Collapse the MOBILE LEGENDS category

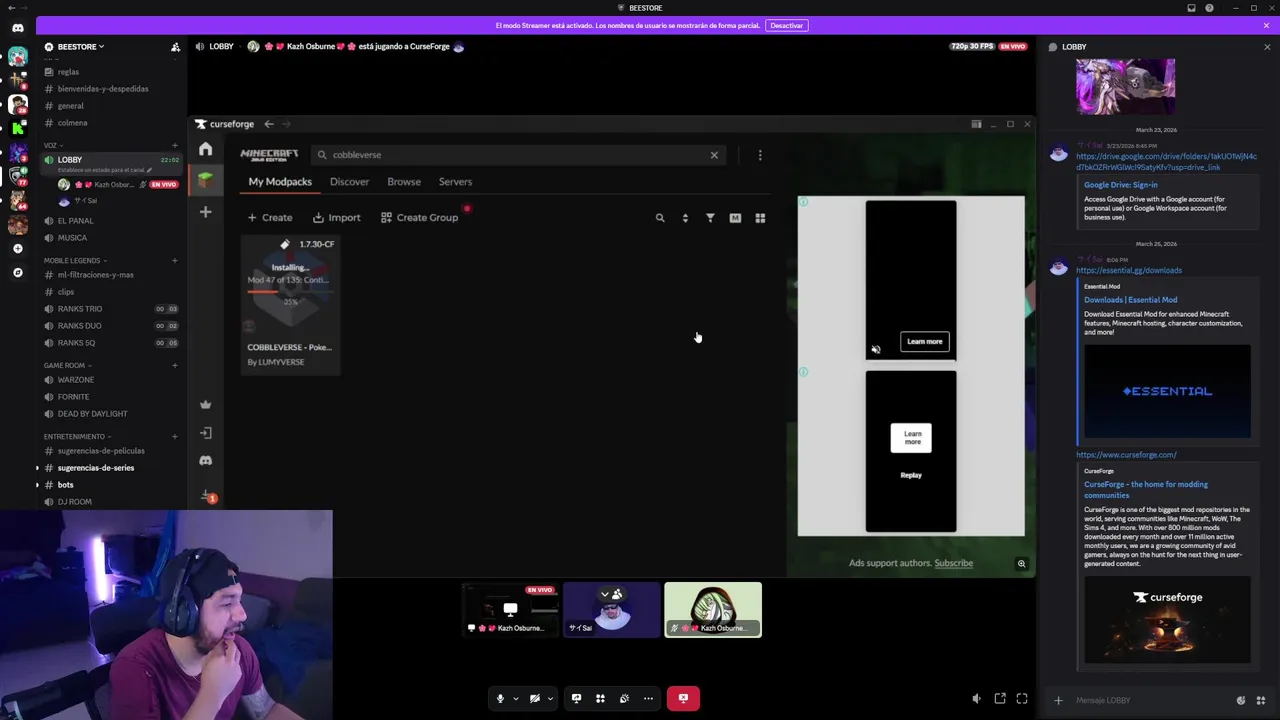pyautogui.click(x=76, y=261)
